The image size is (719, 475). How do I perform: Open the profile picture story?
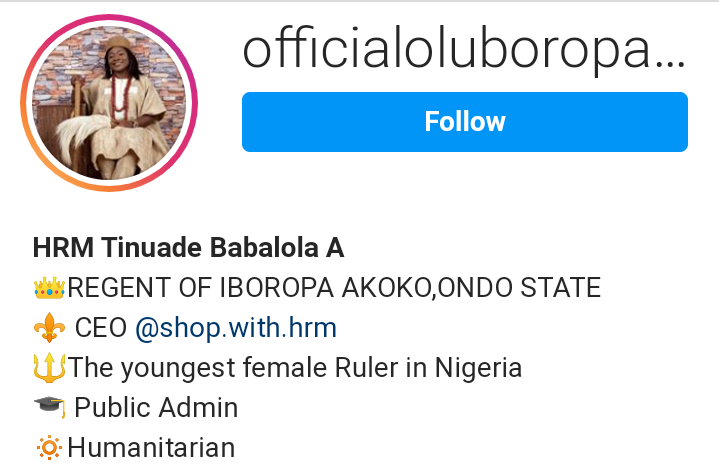tap(109, 103)
